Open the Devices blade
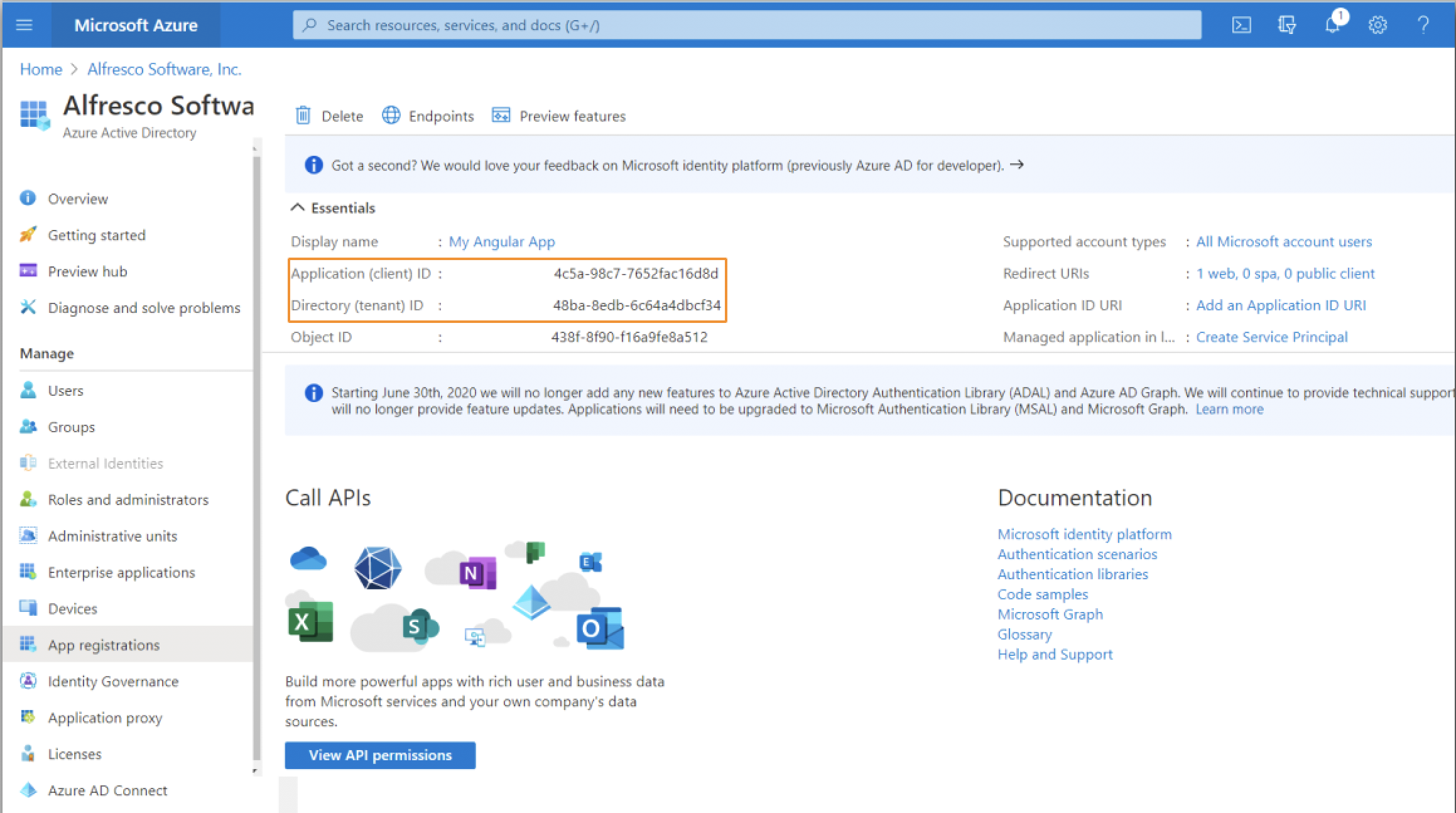The width and height of the screenshot is (1456, 813). (72, 608)
